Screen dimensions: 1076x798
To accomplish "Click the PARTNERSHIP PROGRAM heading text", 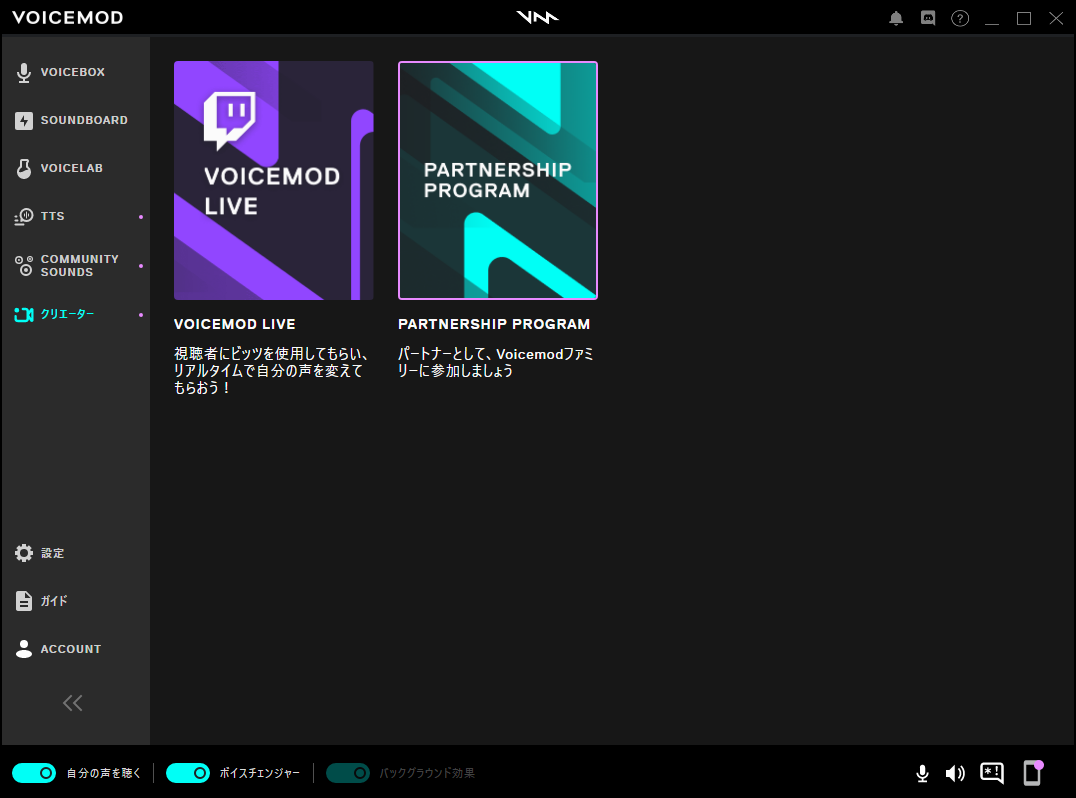I will click(494, 324).
